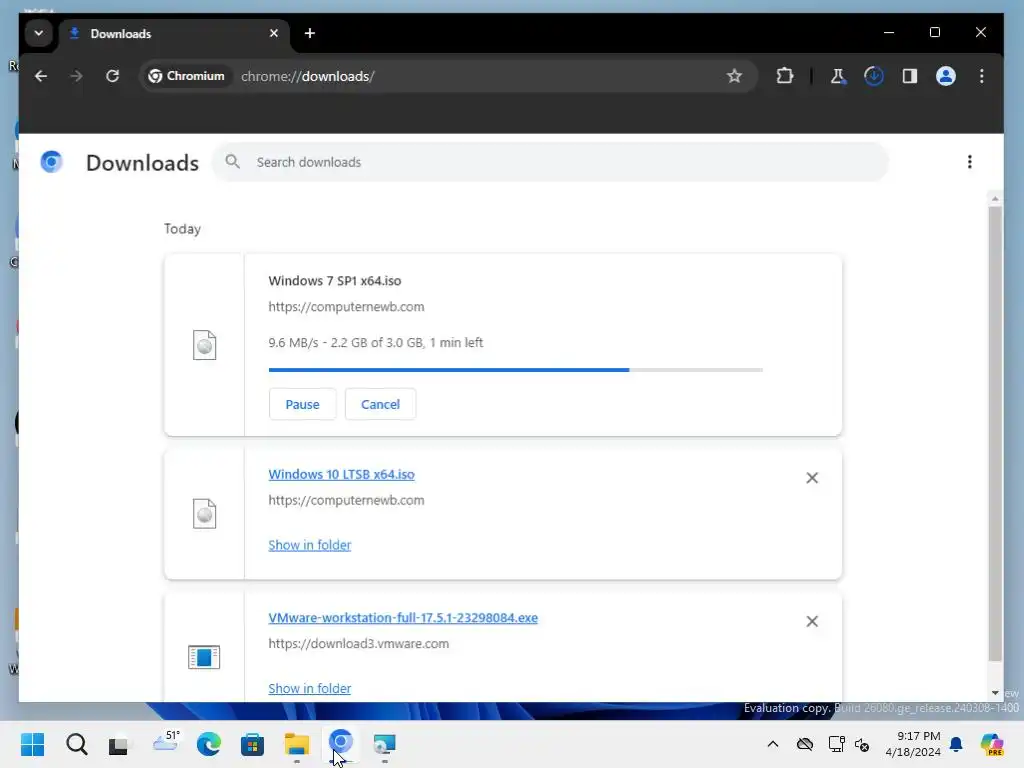
Task: Open the clock showing 9:17 PM
Action: (x=912, y=744)
